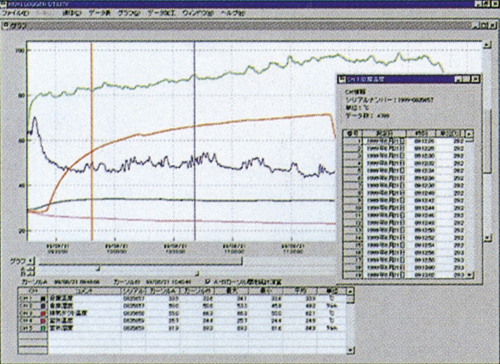This screenshot has height=364, width=500.
Task: Click the pink-red color swatch of CH4
Action: click(x=43, y=320)
